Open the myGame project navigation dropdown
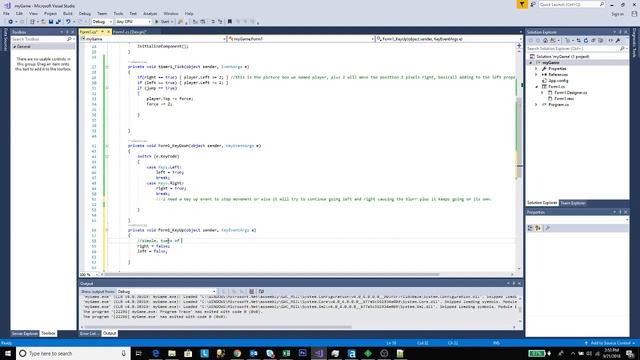This screenshot has height=360, width=640. tap(153, 39)
